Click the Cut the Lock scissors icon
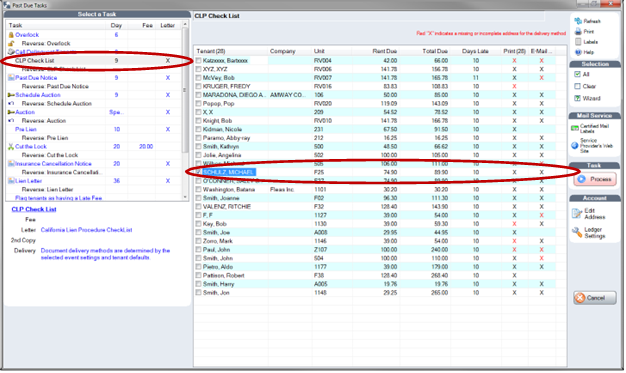 (x=11, y=147)
